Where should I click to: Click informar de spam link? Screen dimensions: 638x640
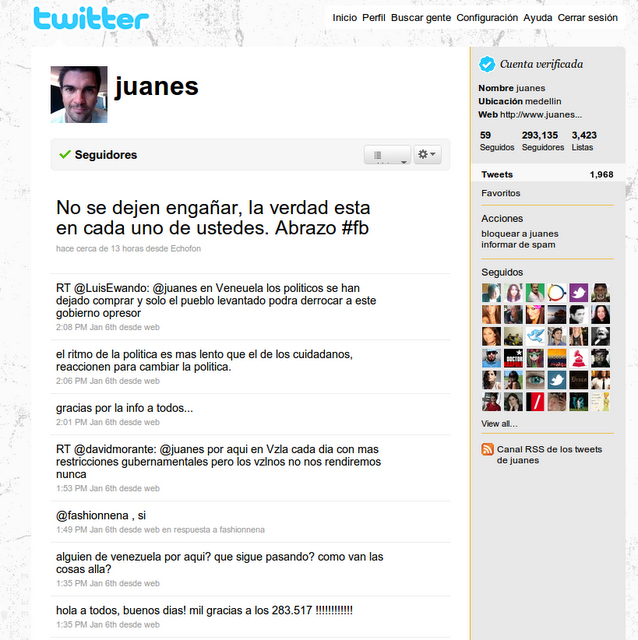click(x=517, y=244)
